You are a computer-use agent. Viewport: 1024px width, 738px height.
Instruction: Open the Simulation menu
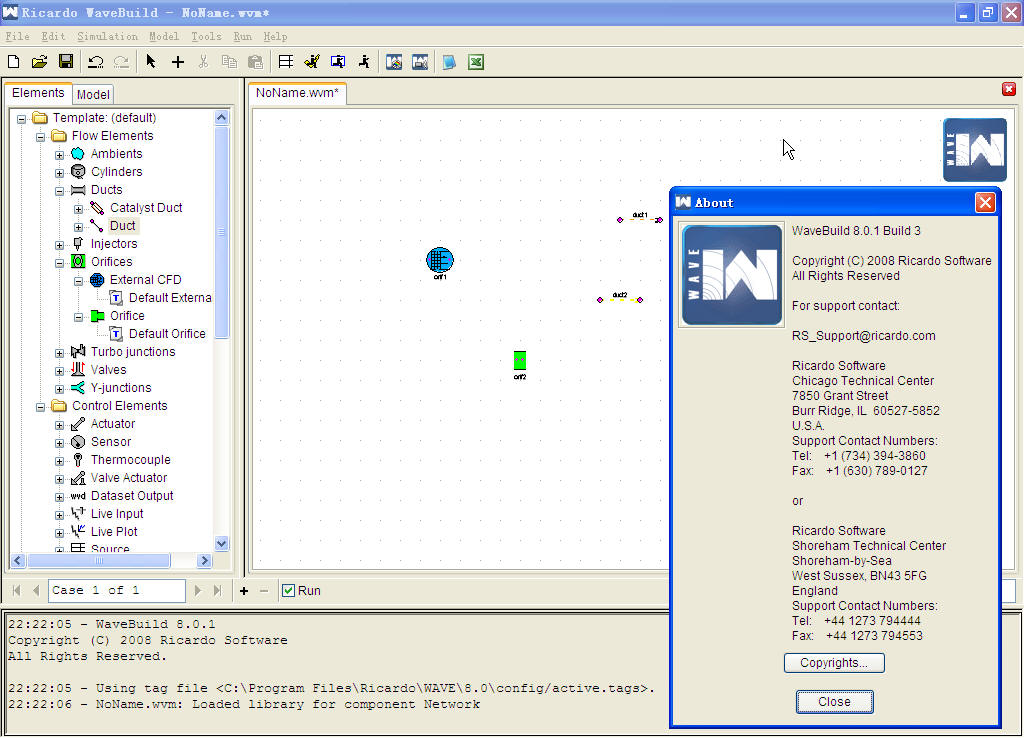pos(107,37)
